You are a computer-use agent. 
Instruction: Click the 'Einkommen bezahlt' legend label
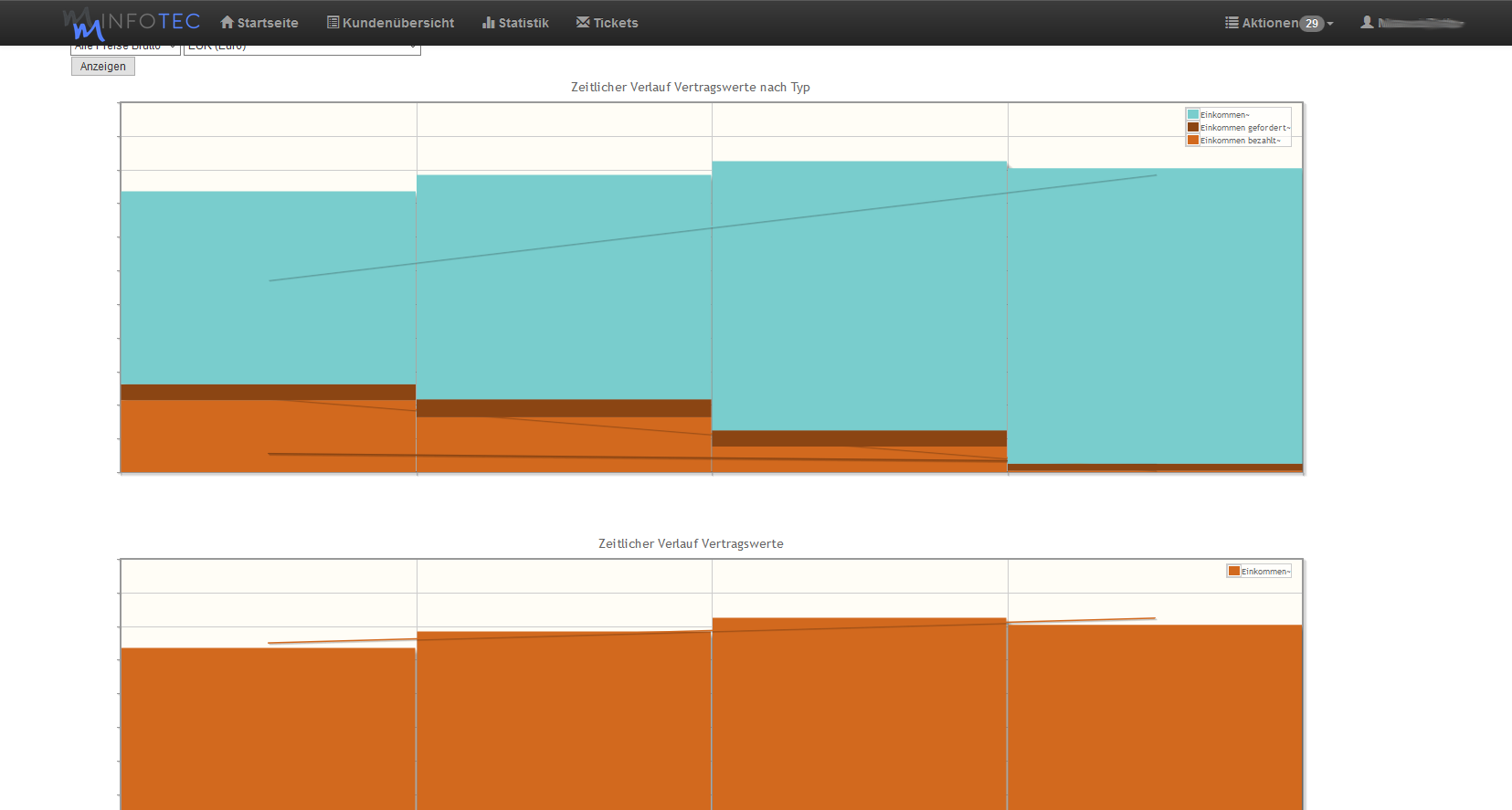[1241, 141]
